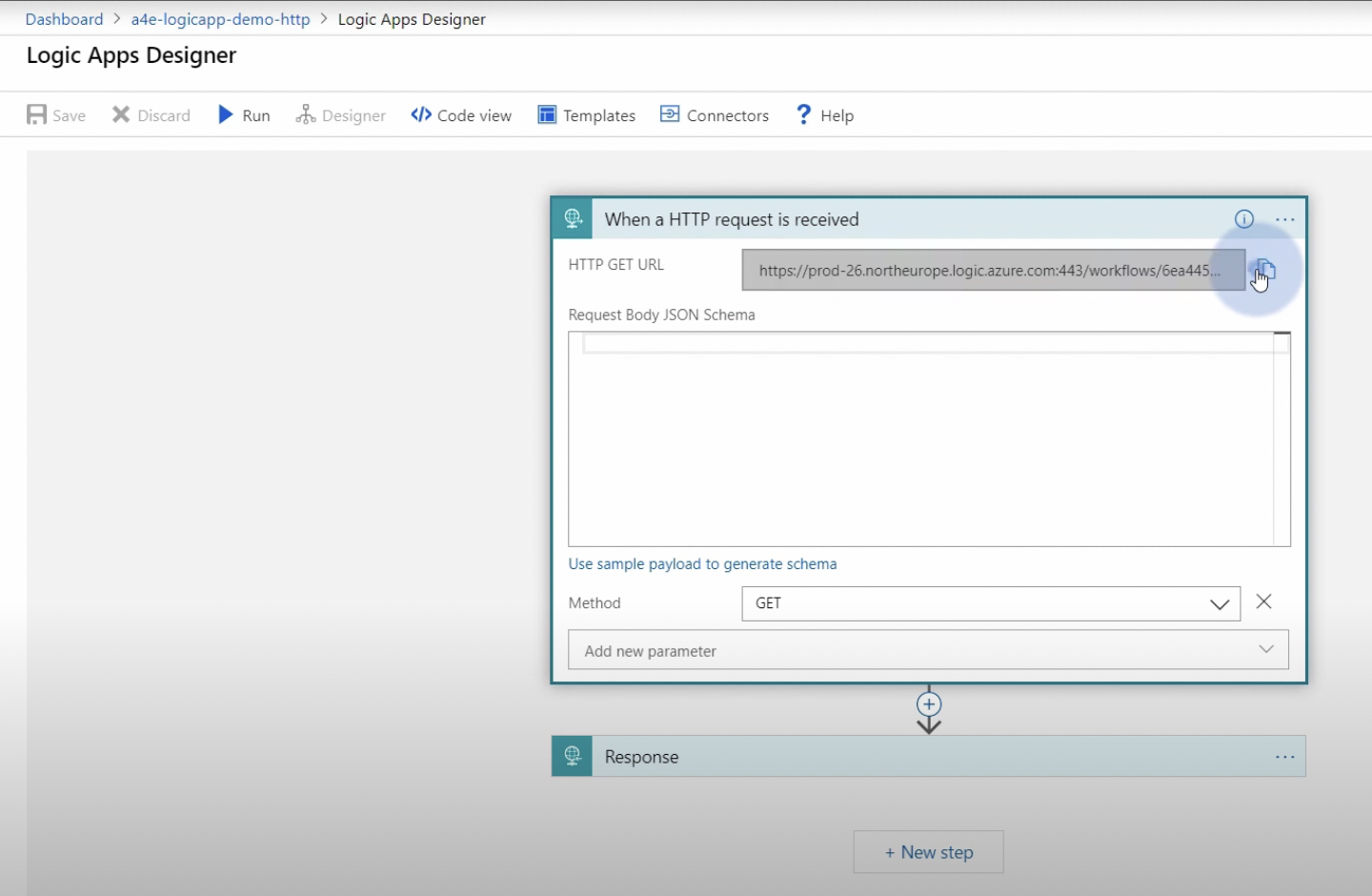Viewport: 1372px width, 896px height.
Task: Click the Logic Apps Designer breadcrumb text
Action: [412, 19]
